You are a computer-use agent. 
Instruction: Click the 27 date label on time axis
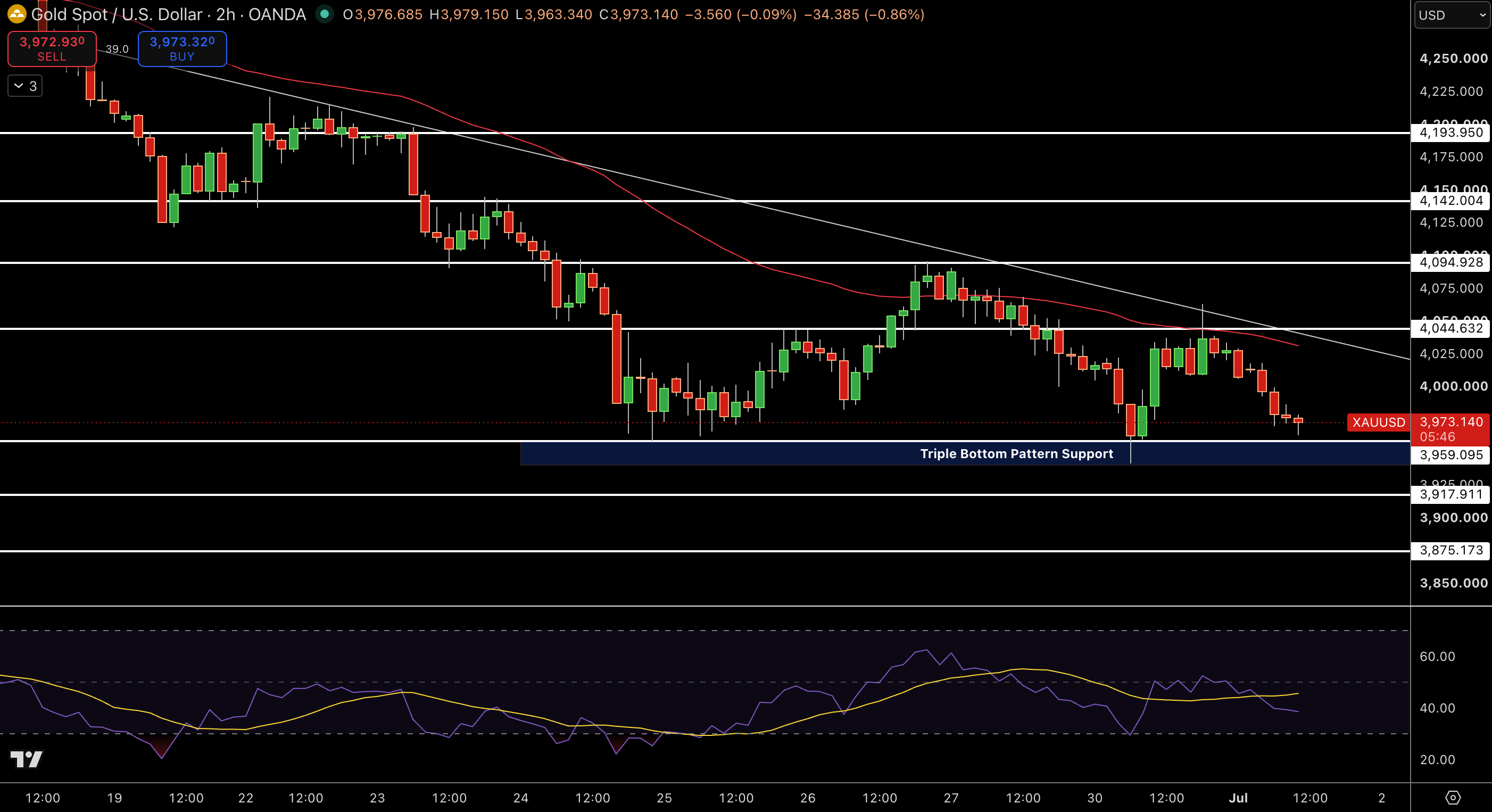[x=951, y=798]
